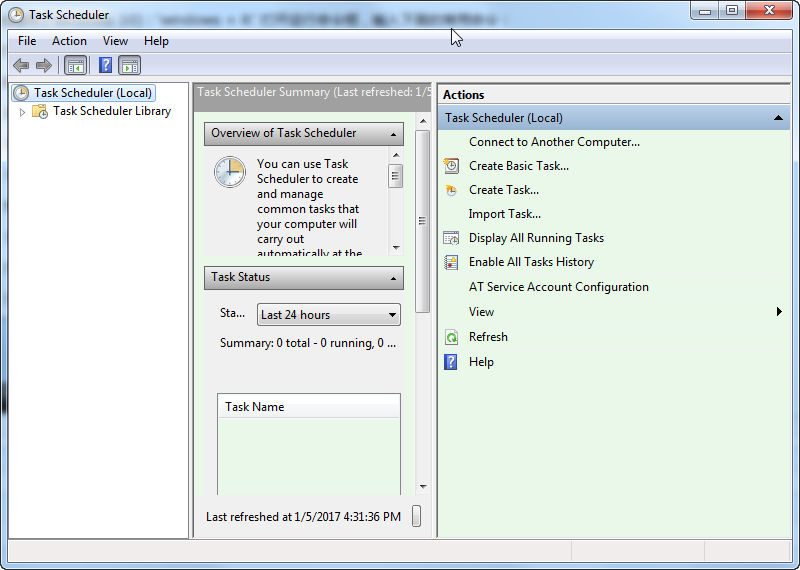Click the overview text scroll-down arrow

pos(396,247)
